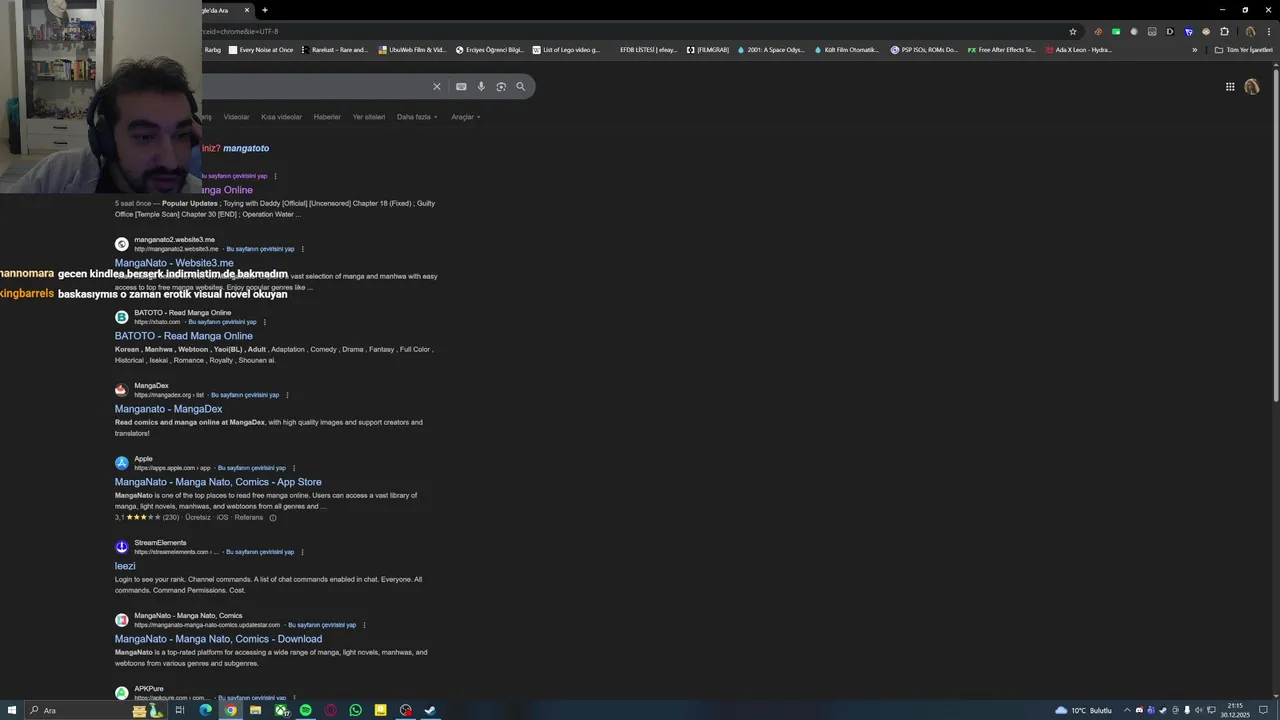This screenshot has width=1280, height=720.
Task: Open Xbox app from the taskbar
Action: click(281, 710)
